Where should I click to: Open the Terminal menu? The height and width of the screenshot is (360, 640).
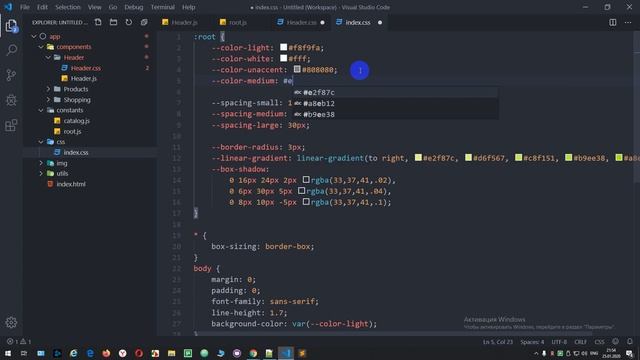(162, 7)
